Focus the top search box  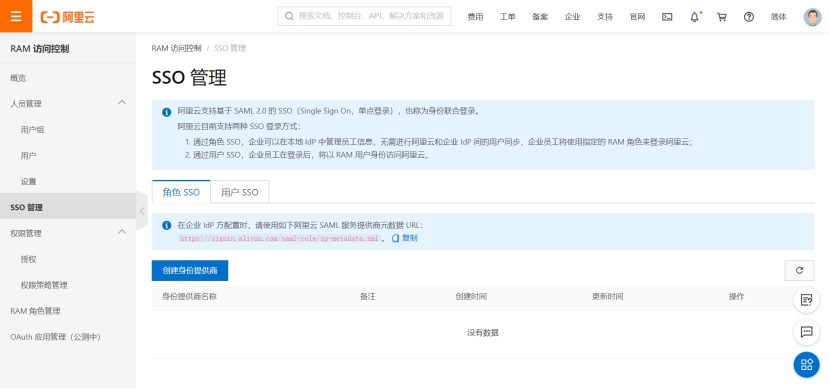[x=364, y=16]
